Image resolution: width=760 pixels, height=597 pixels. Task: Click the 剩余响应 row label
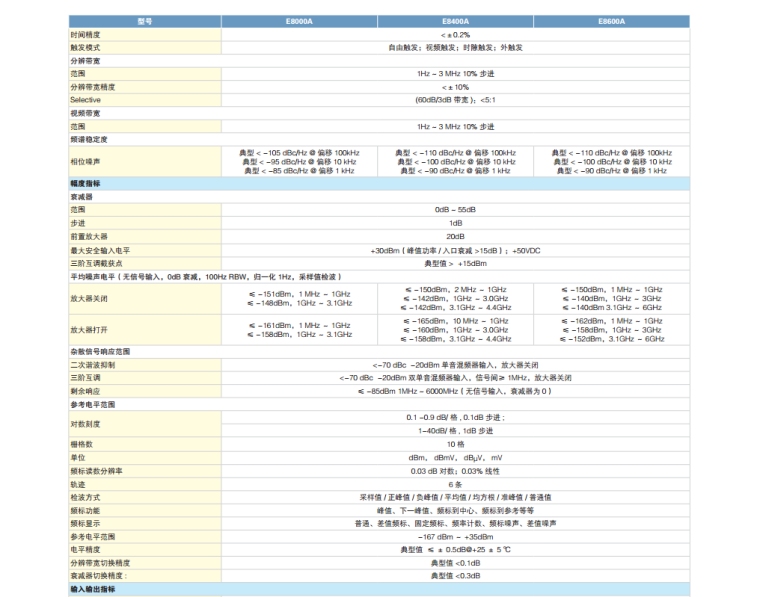click(x=85, y=391)
